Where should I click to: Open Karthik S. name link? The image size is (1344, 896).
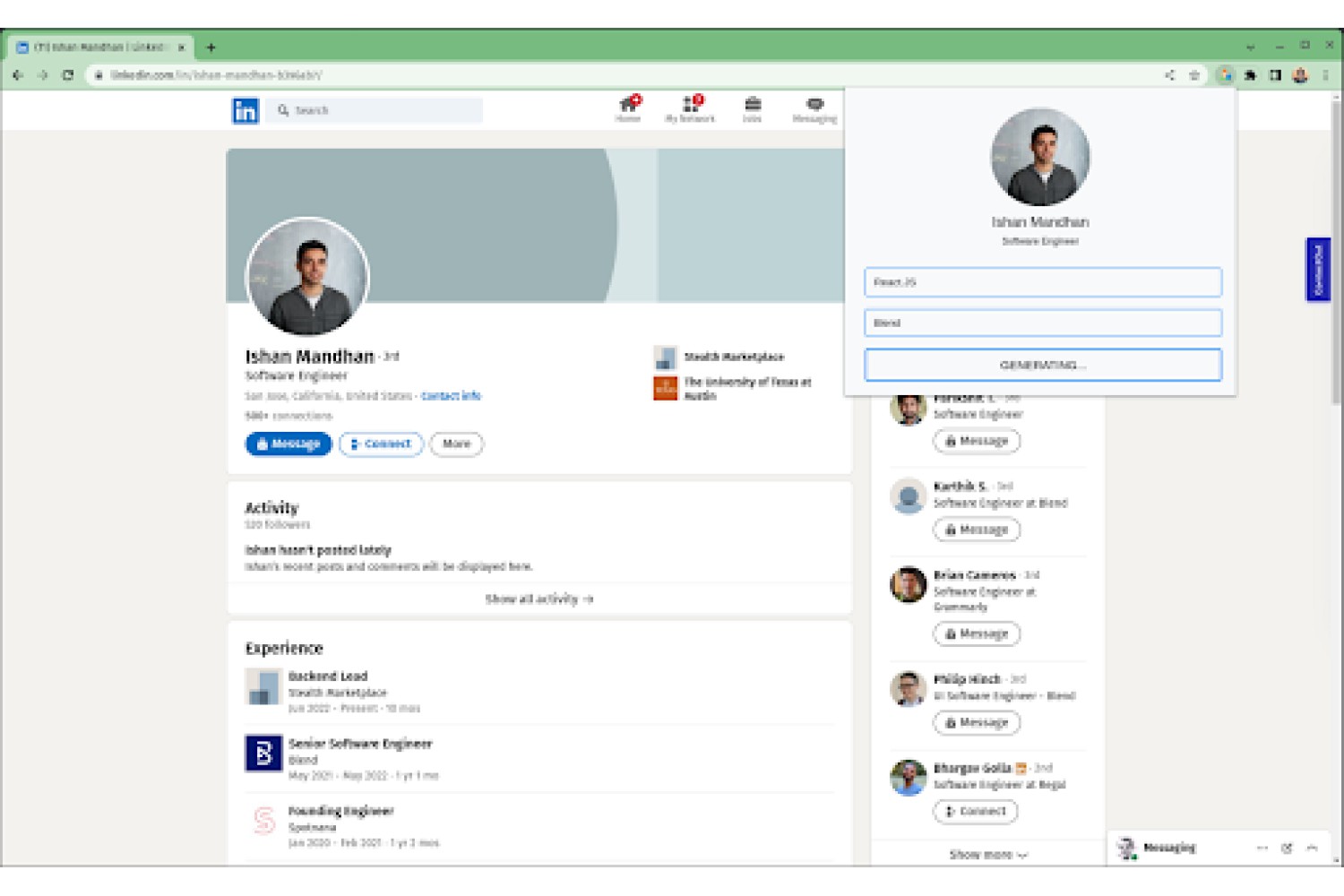click(960, 486)
